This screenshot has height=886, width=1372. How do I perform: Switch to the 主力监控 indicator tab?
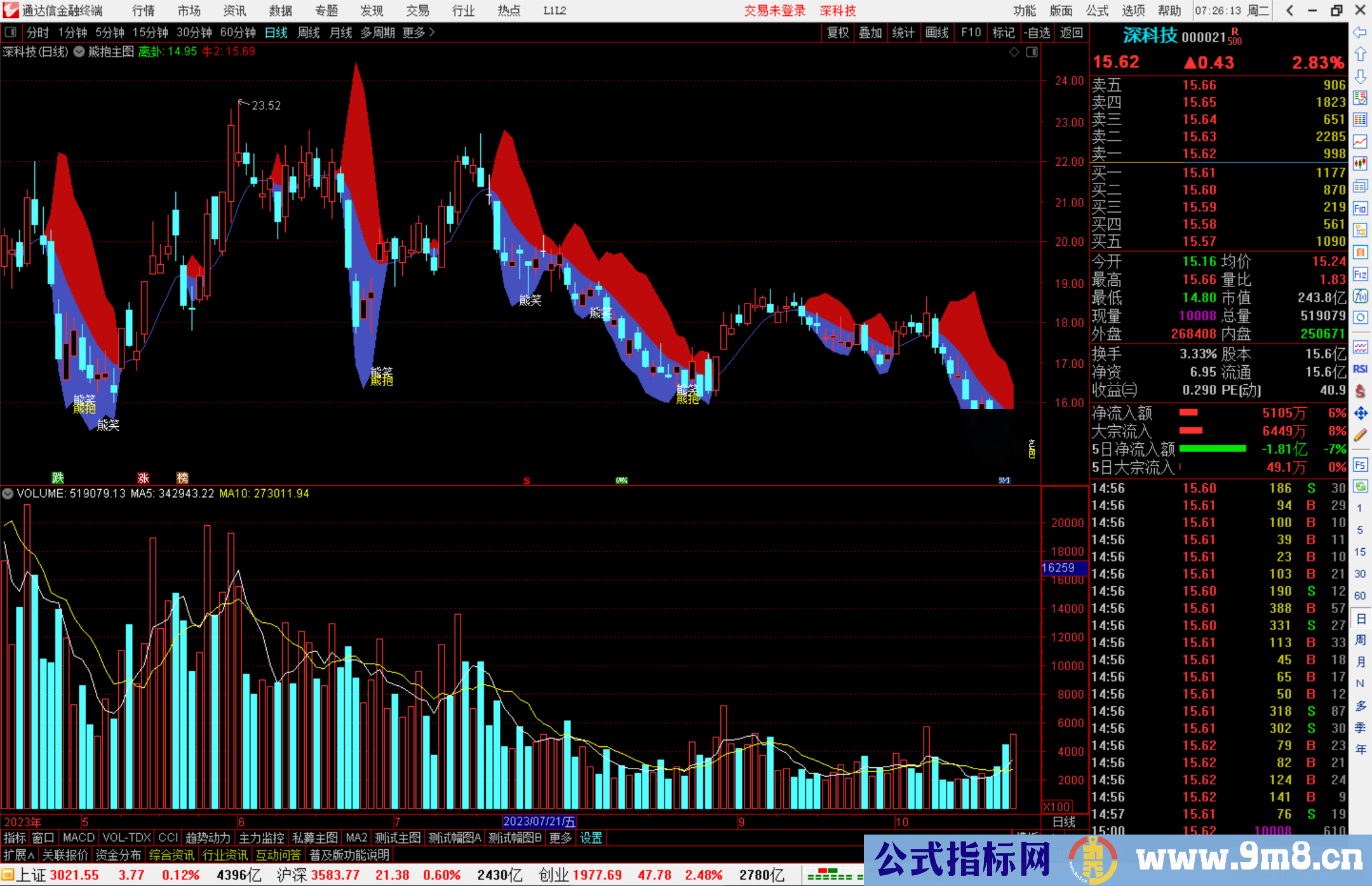tap(261, 838)
